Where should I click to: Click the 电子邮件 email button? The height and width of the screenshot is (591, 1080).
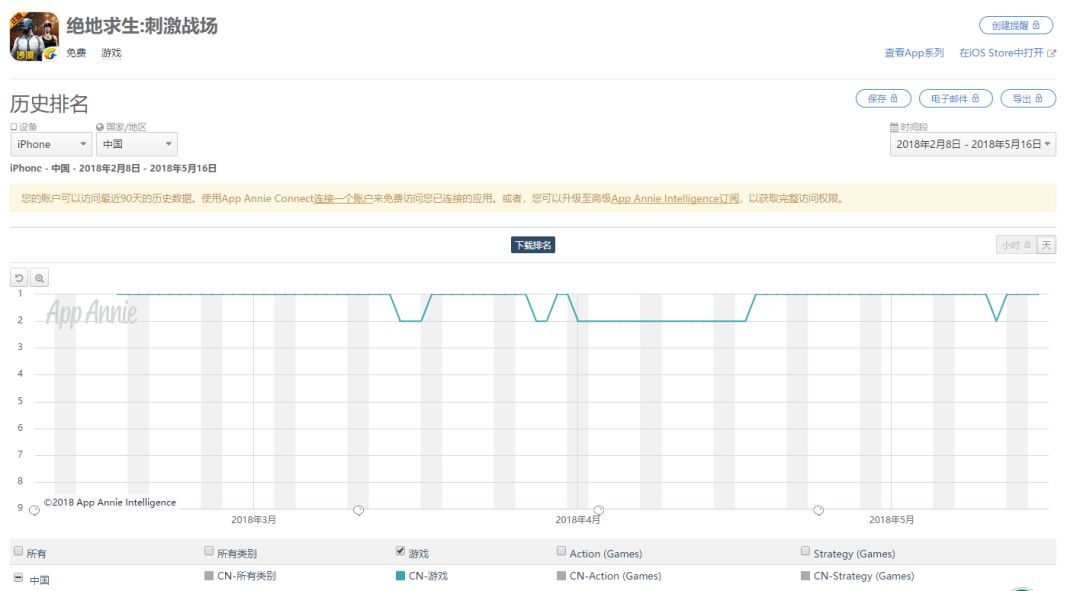[955, 98]
